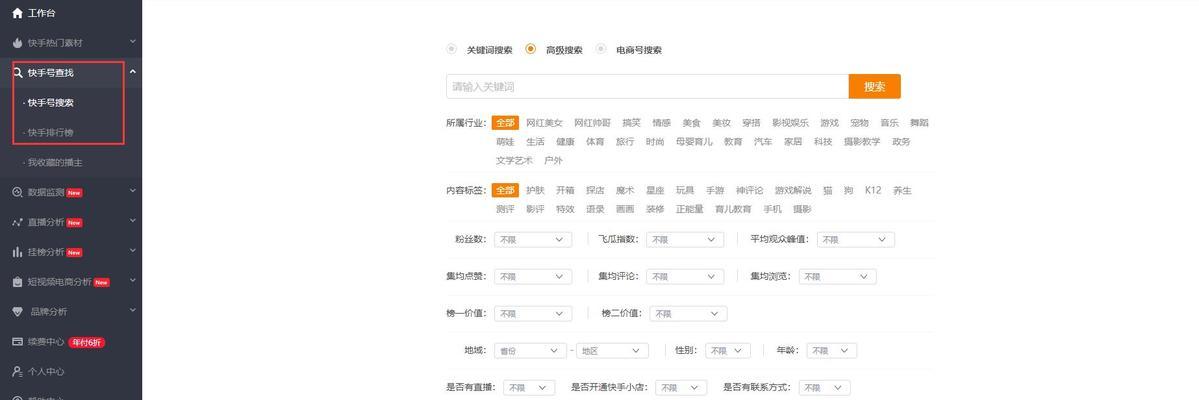Filter industry by 摄影教学
The height and width of the screenshot is (400, 1199).
click(x=862, y=141)
